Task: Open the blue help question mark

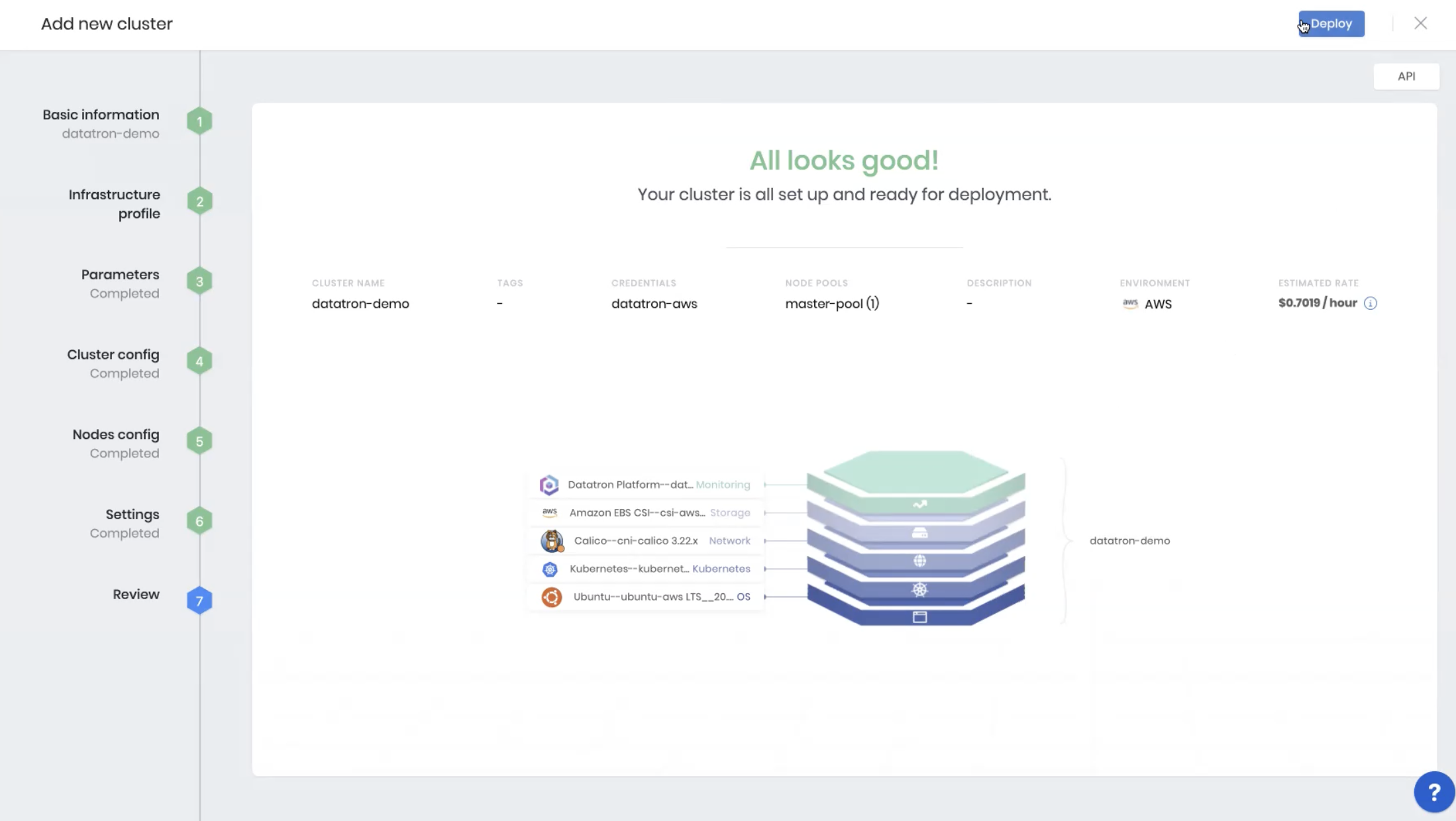Action: [1433, 791]
